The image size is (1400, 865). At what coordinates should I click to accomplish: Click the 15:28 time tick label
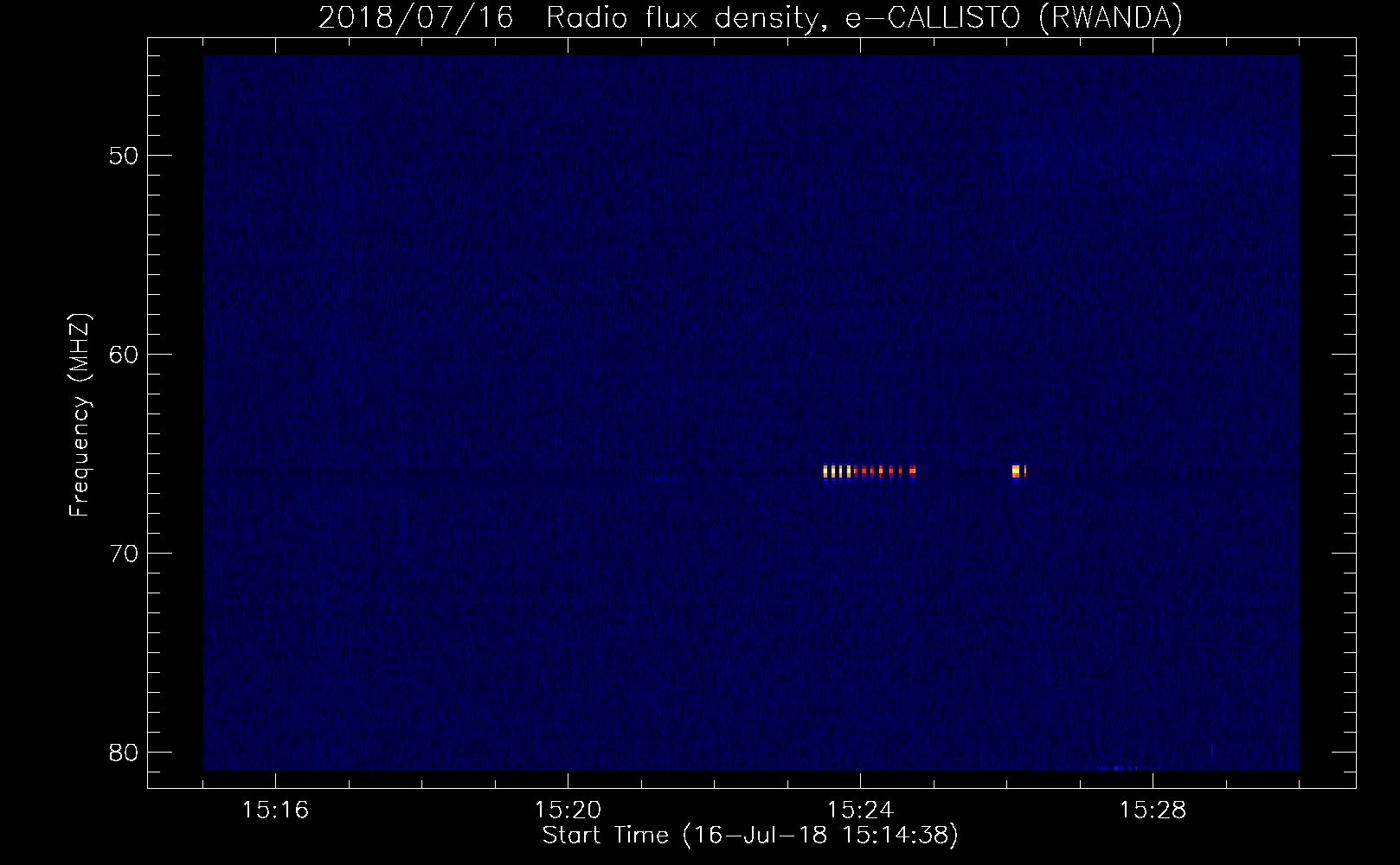coord(1153,811)
